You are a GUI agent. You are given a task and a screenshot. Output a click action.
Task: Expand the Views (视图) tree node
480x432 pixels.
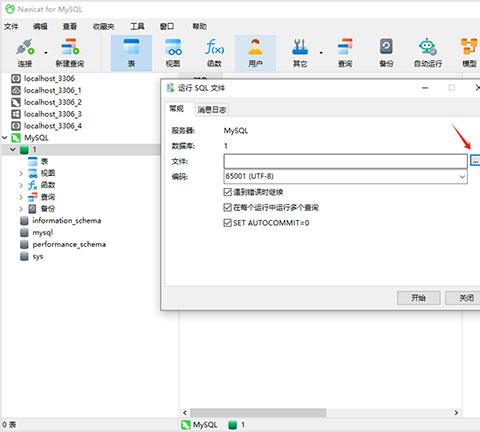[21, 173]
